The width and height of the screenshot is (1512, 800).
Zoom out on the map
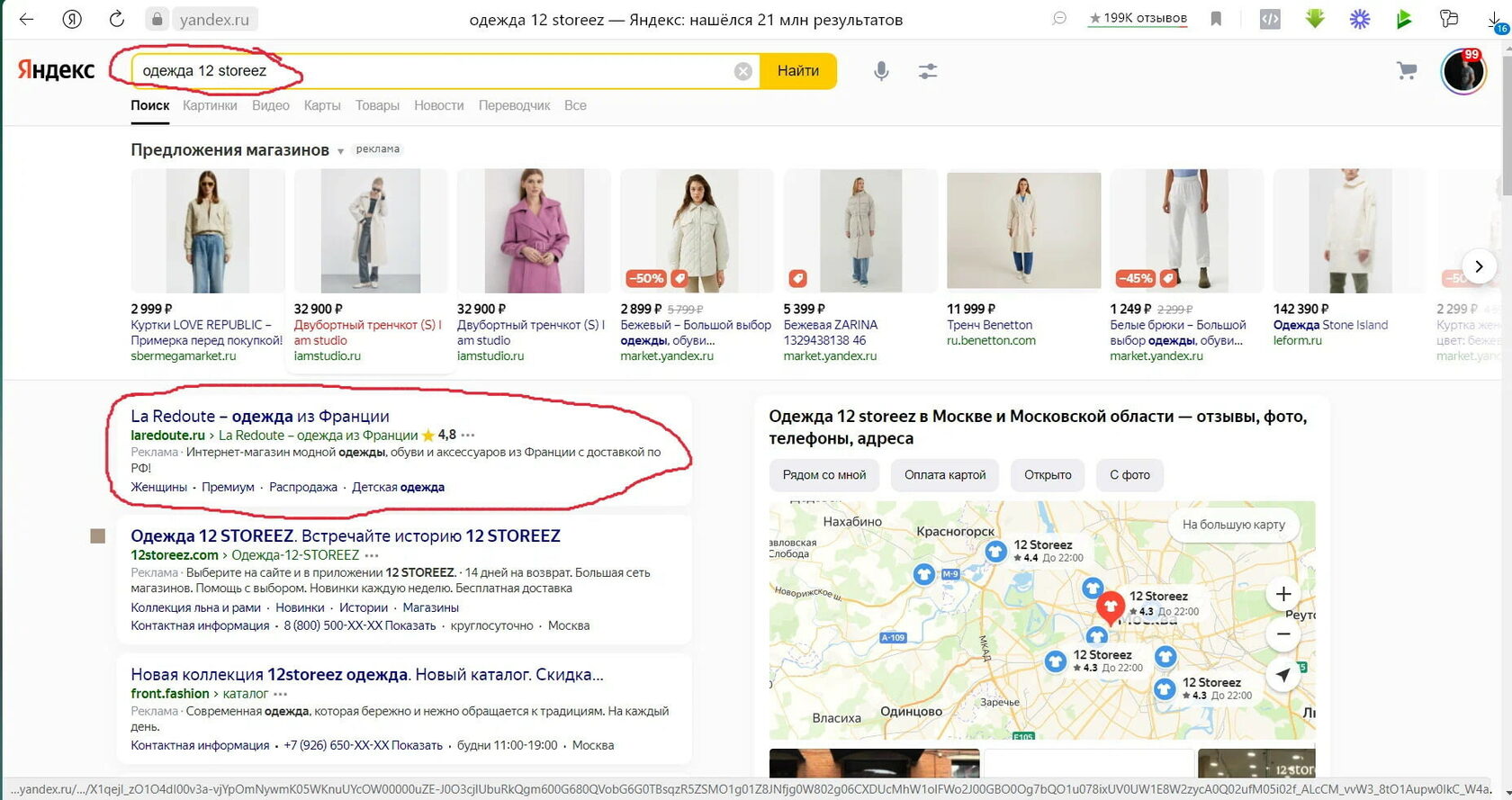[1283, 634]
